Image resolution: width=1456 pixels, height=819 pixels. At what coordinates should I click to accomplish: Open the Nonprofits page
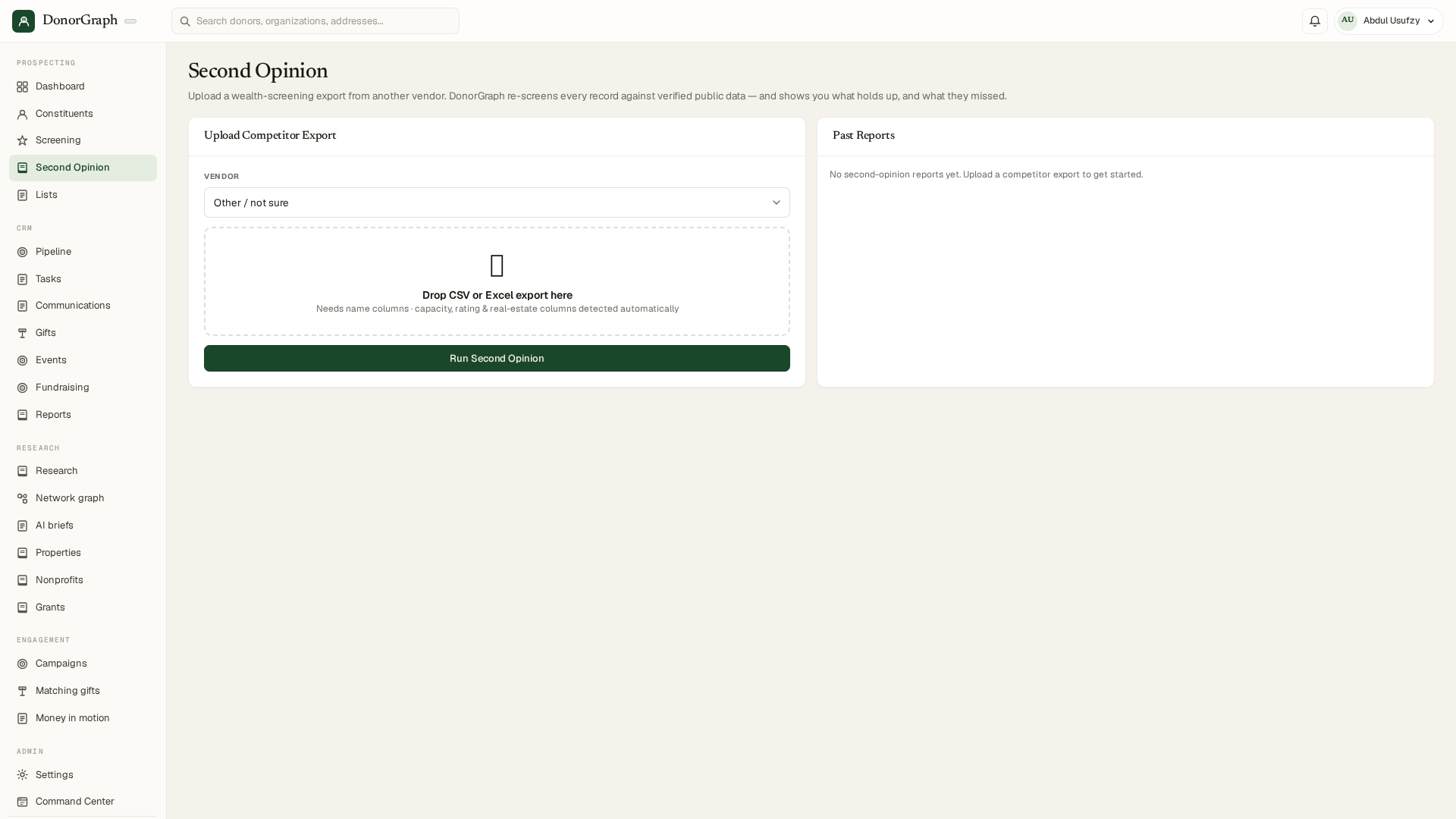pos(83,580)
